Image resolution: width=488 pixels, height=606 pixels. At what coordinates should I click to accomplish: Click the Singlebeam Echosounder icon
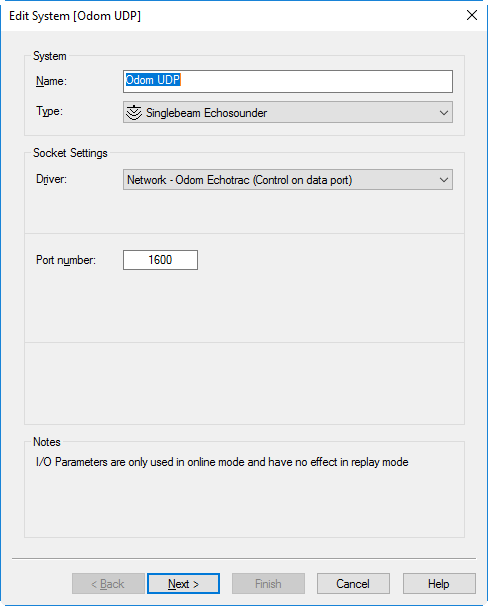[x=134, y=112]
